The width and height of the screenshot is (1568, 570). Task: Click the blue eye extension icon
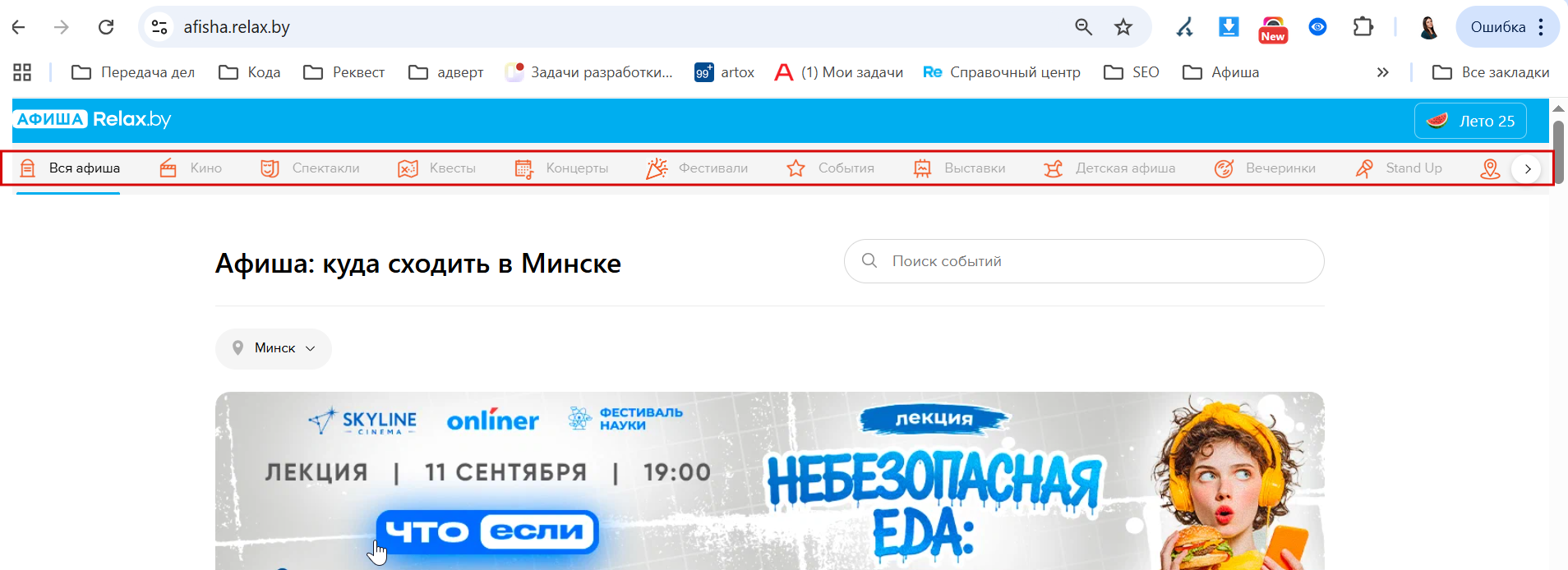click(x=1317, y=27)
